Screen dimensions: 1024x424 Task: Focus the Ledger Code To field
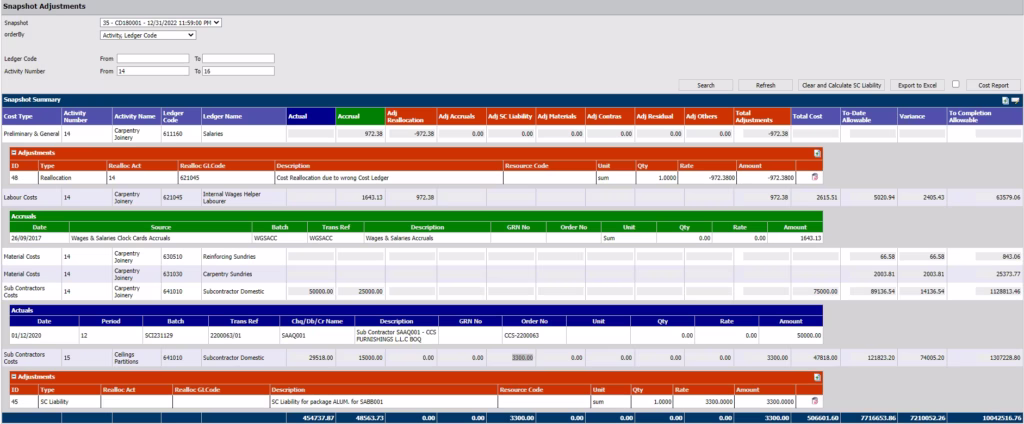(238, 59)
